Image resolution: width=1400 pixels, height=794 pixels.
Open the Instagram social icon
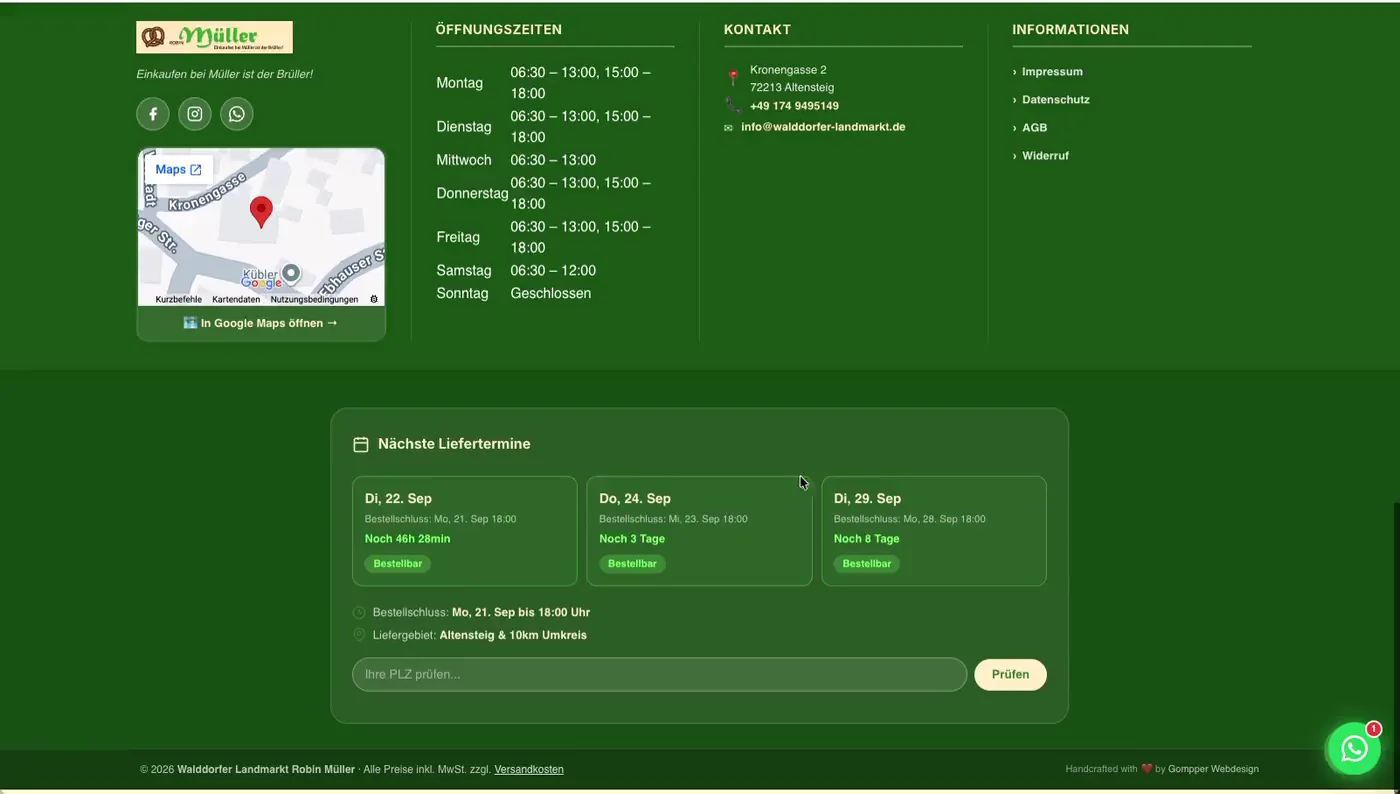click(x=195, y=114)
